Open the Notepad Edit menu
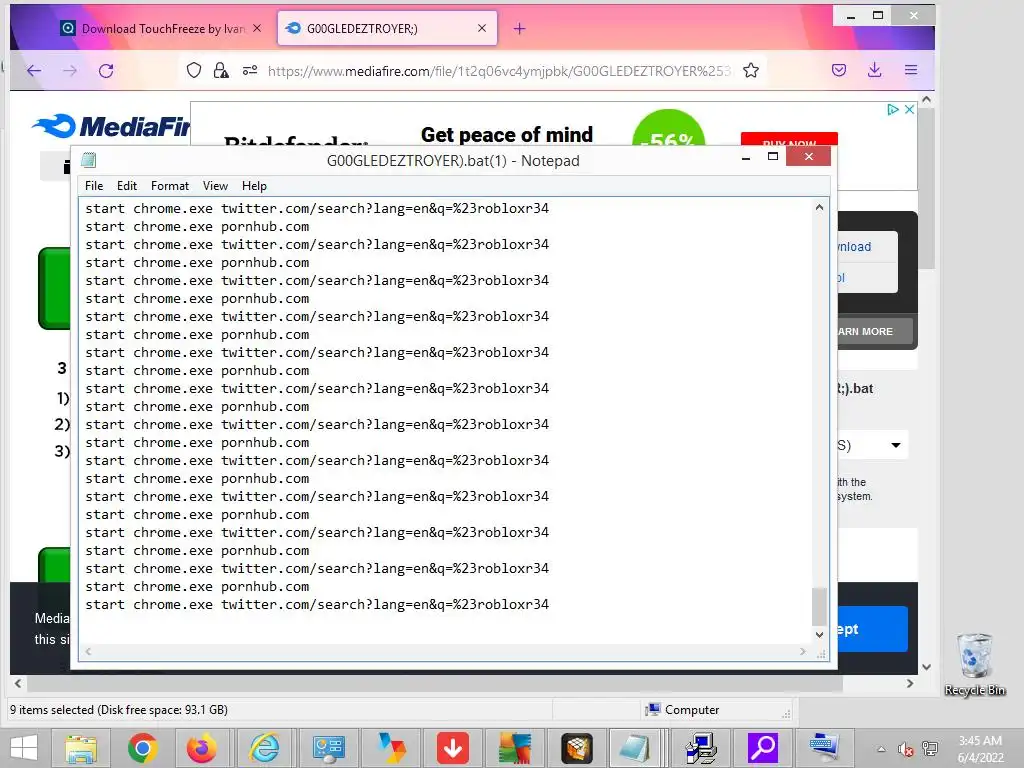Image resolution: width=1024 pixels, height=768 pixels. click(127, 186)
